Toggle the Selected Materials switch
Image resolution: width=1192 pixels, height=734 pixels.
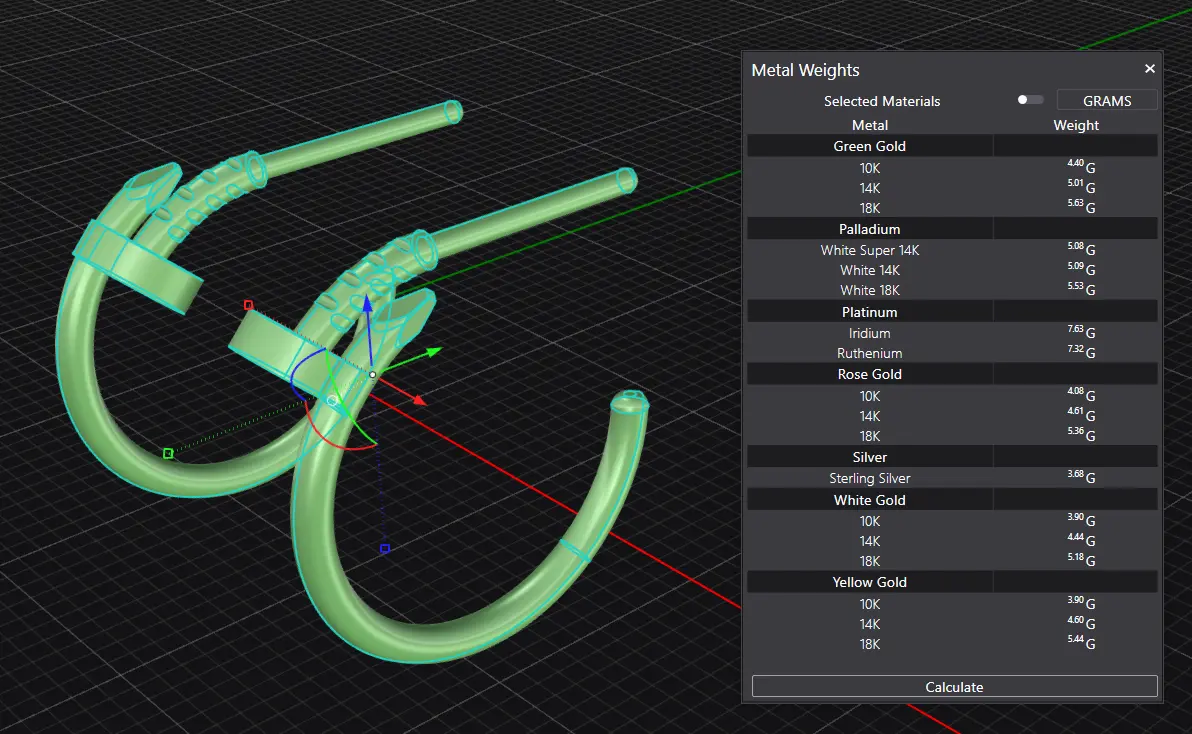click(x=1029, y=100)
